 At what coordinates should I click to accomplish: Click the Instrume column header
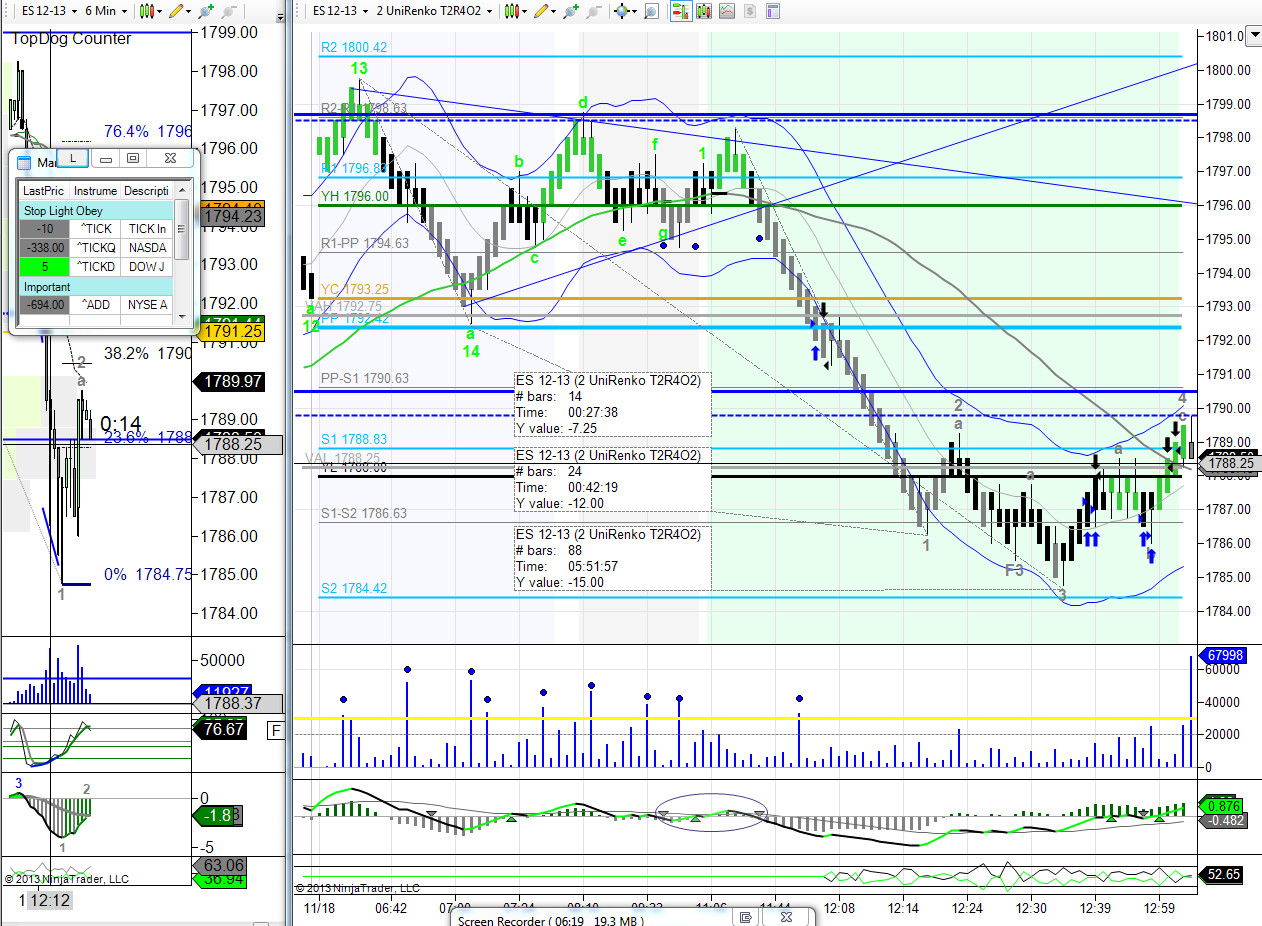tap(95, 190)
